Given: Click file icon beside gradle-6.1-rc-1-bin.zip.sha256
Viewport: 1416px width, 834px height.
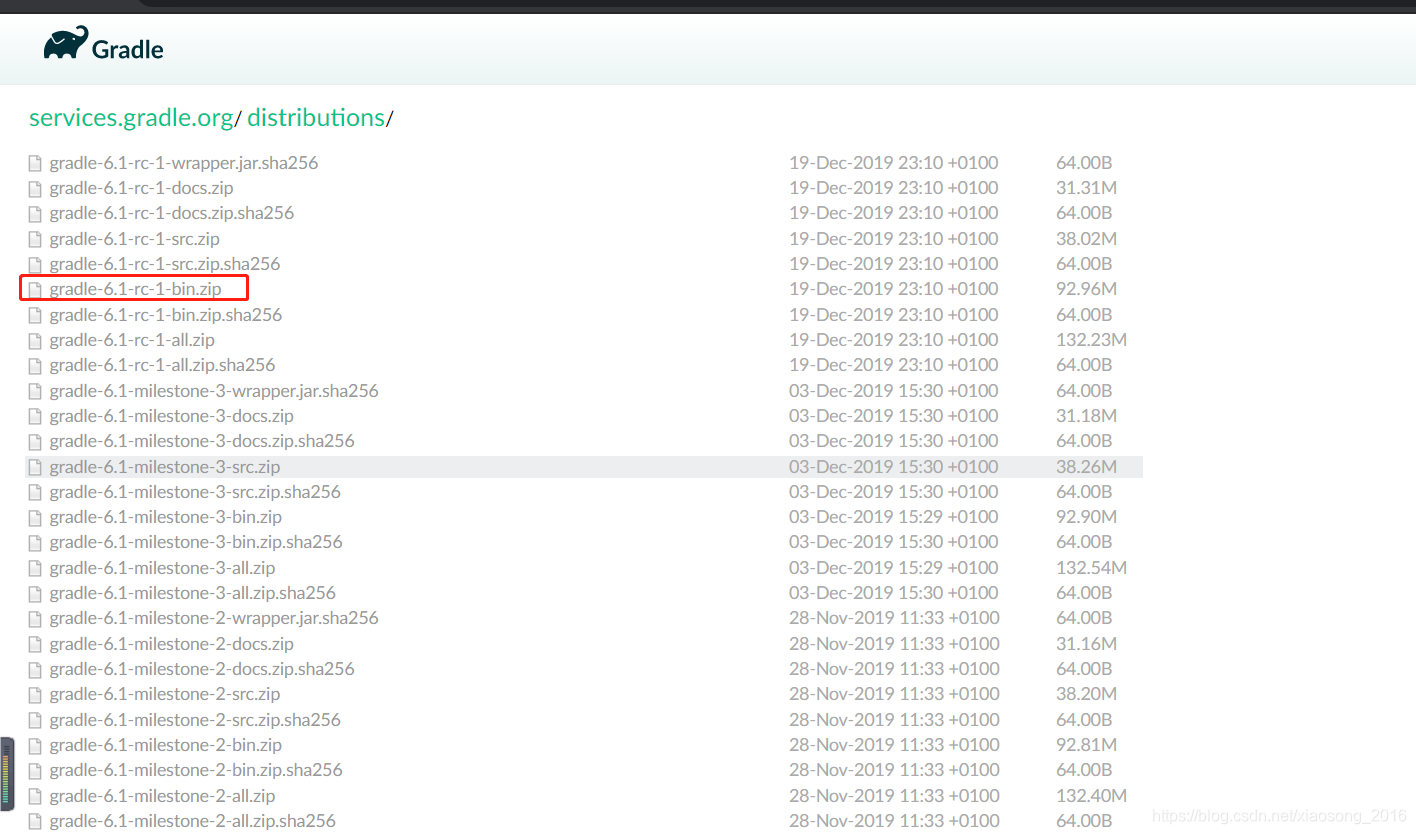Looking at the screenshot, I should 35,315.
